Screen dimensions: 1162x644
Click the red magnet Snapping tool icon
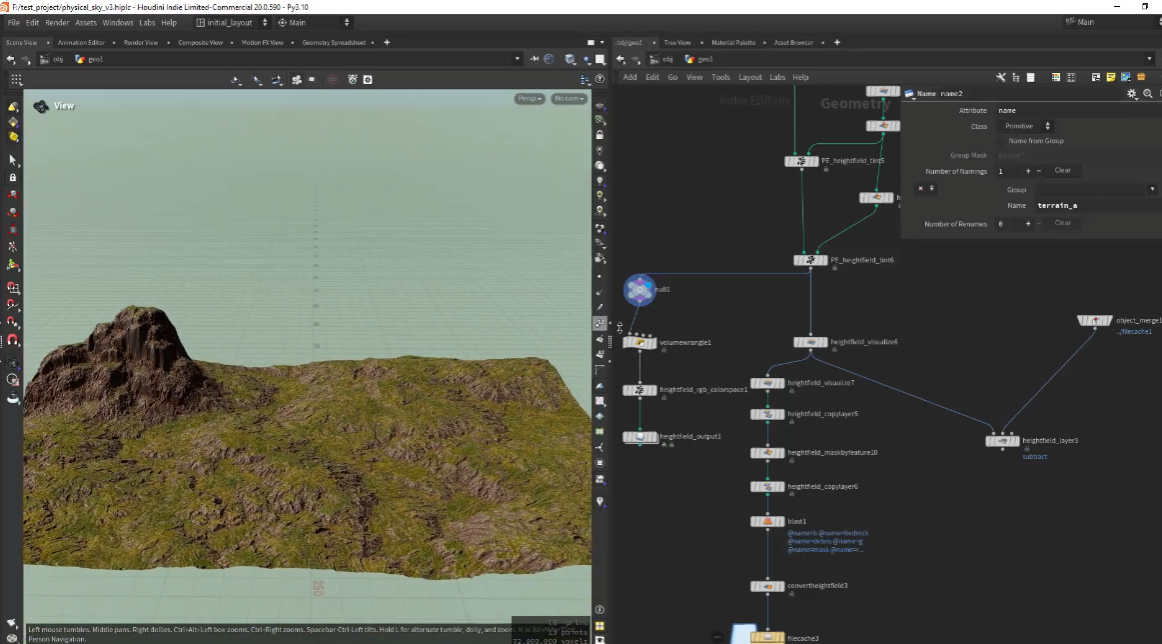coord(13,340)
